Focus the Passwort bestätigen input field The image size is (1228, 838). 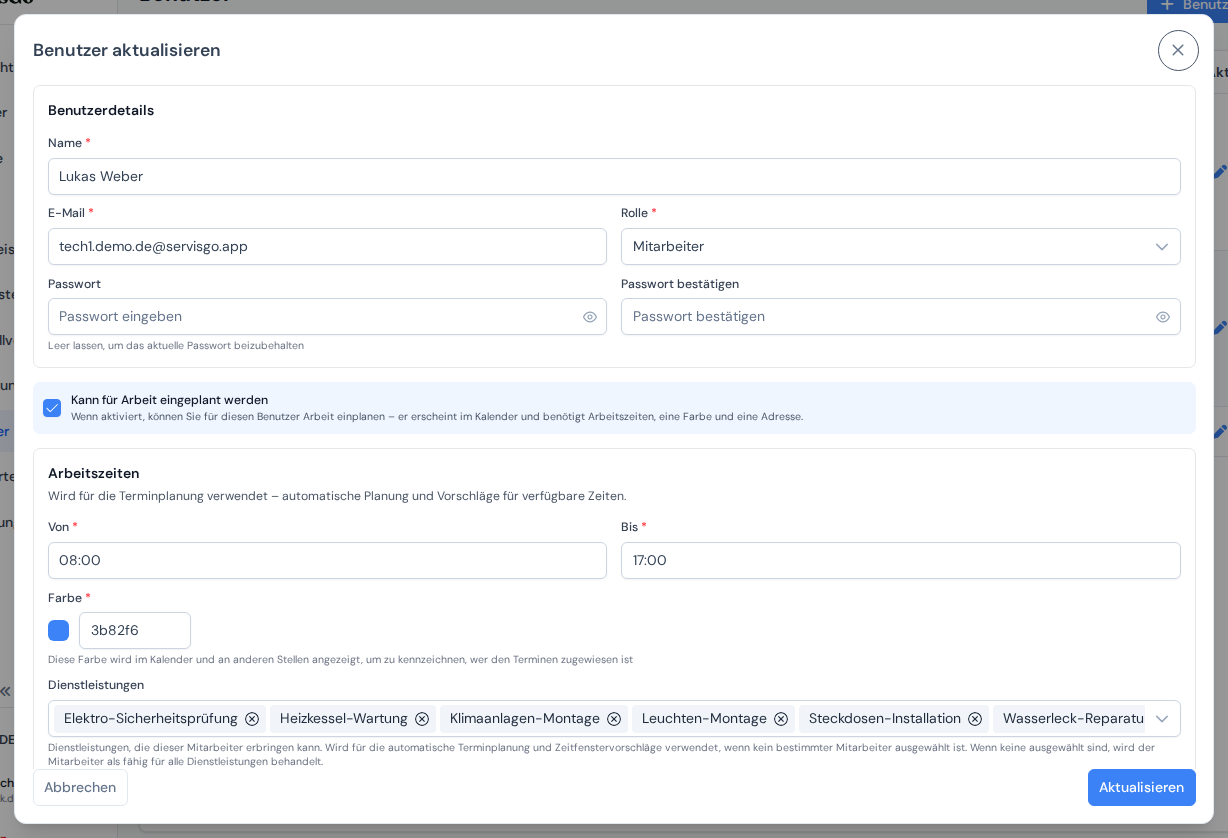click(900, 317)
